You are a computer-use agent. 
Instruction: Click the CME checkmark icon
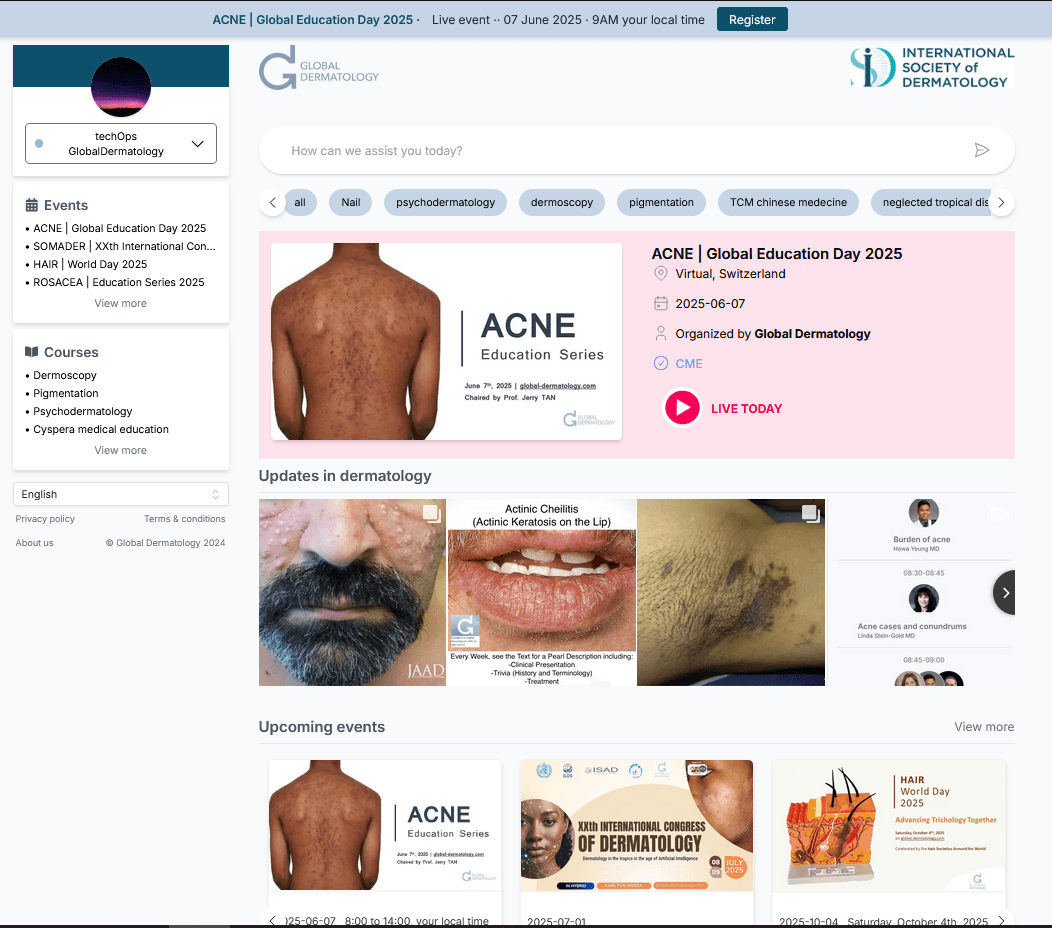661,363
